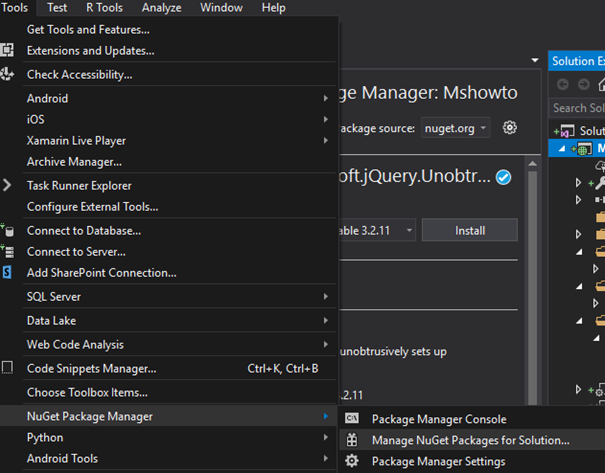
Task: Focus the Search Solution Explorer field
Action: point(577,108)
